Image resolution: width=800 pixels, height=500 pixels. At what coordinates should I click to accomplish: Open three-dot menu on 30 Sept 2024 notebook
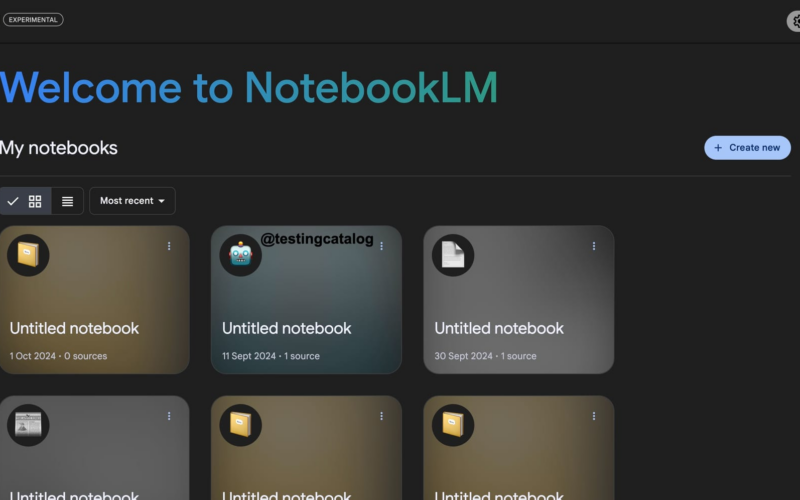point(594,246)
